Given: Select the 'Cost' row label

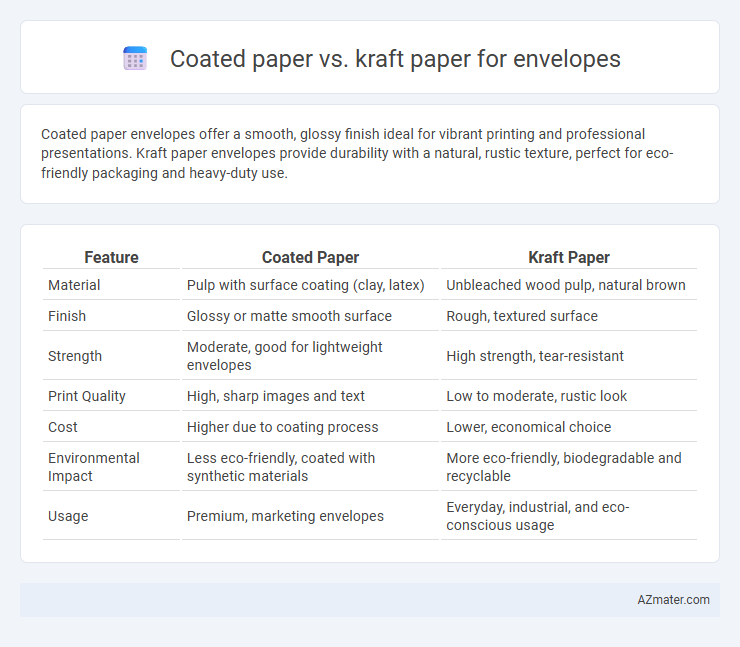Looking at the screenshot, I should [x=63, y=427].
